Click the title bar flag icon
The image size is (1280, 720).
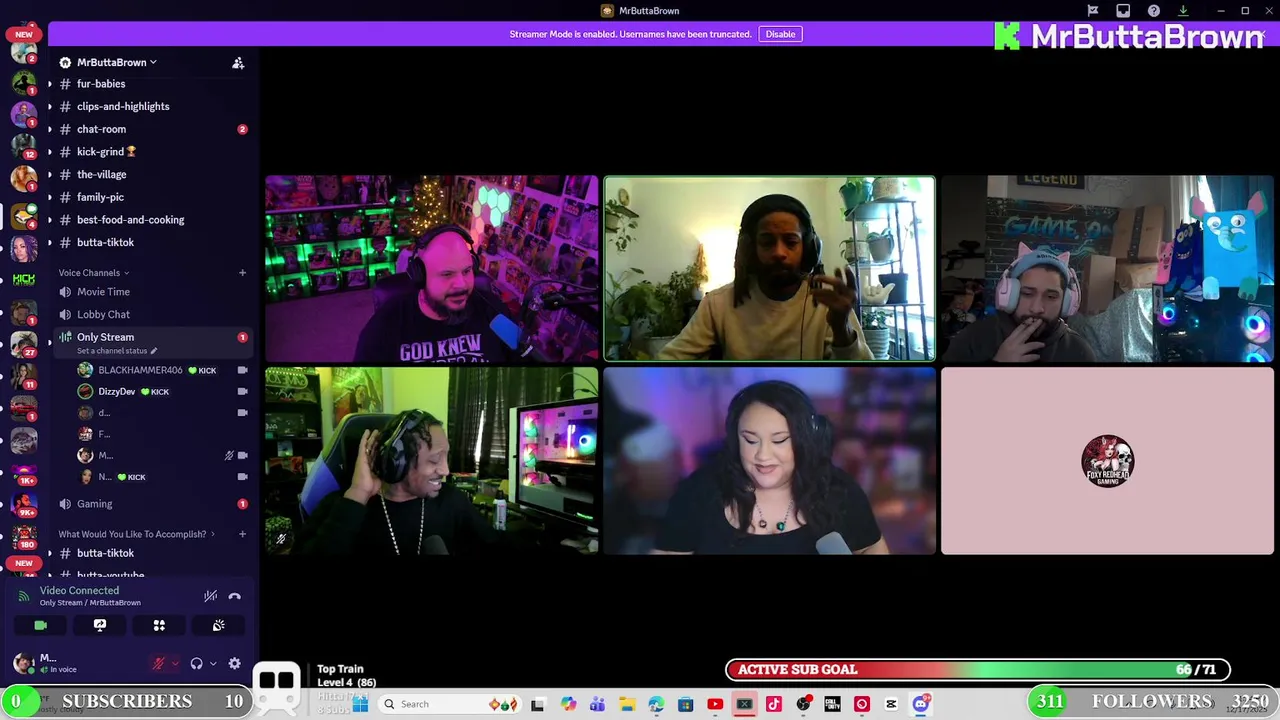click(x=1093, y=11)
